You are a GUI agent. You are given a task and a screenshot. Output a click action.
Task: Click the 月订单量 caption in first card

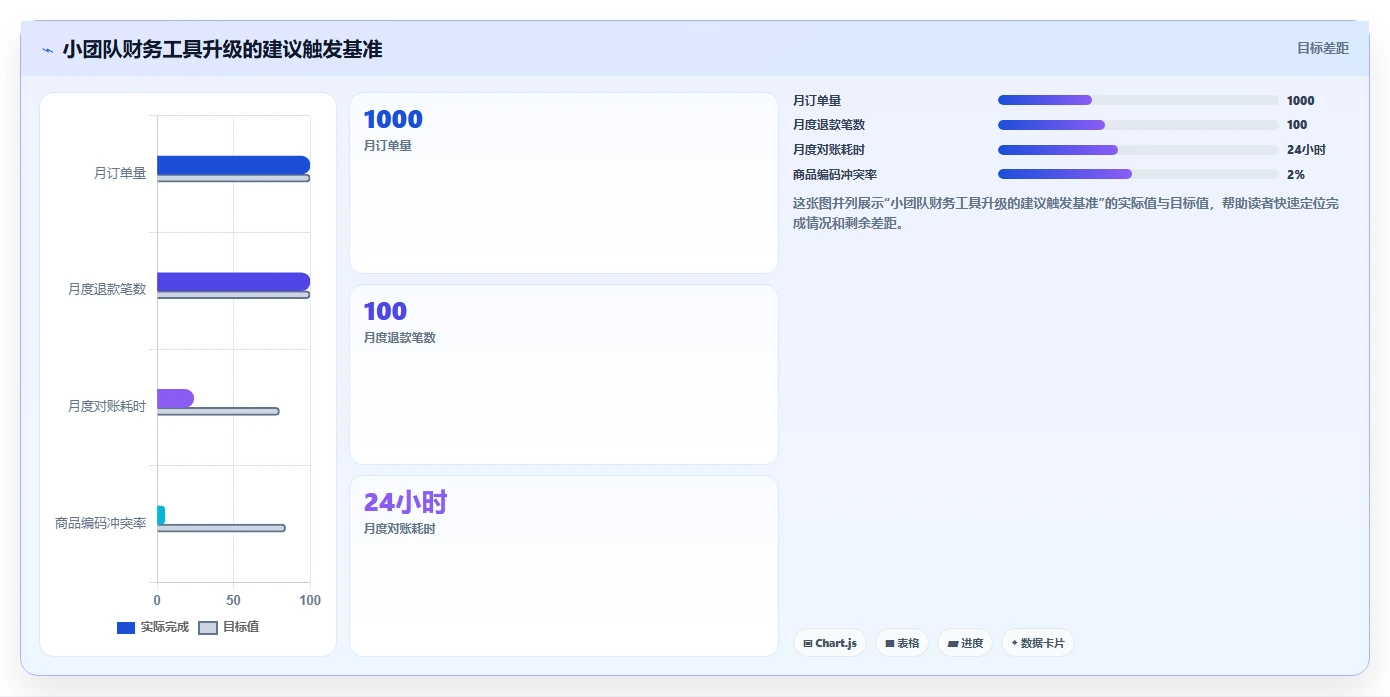pos(388,146)
